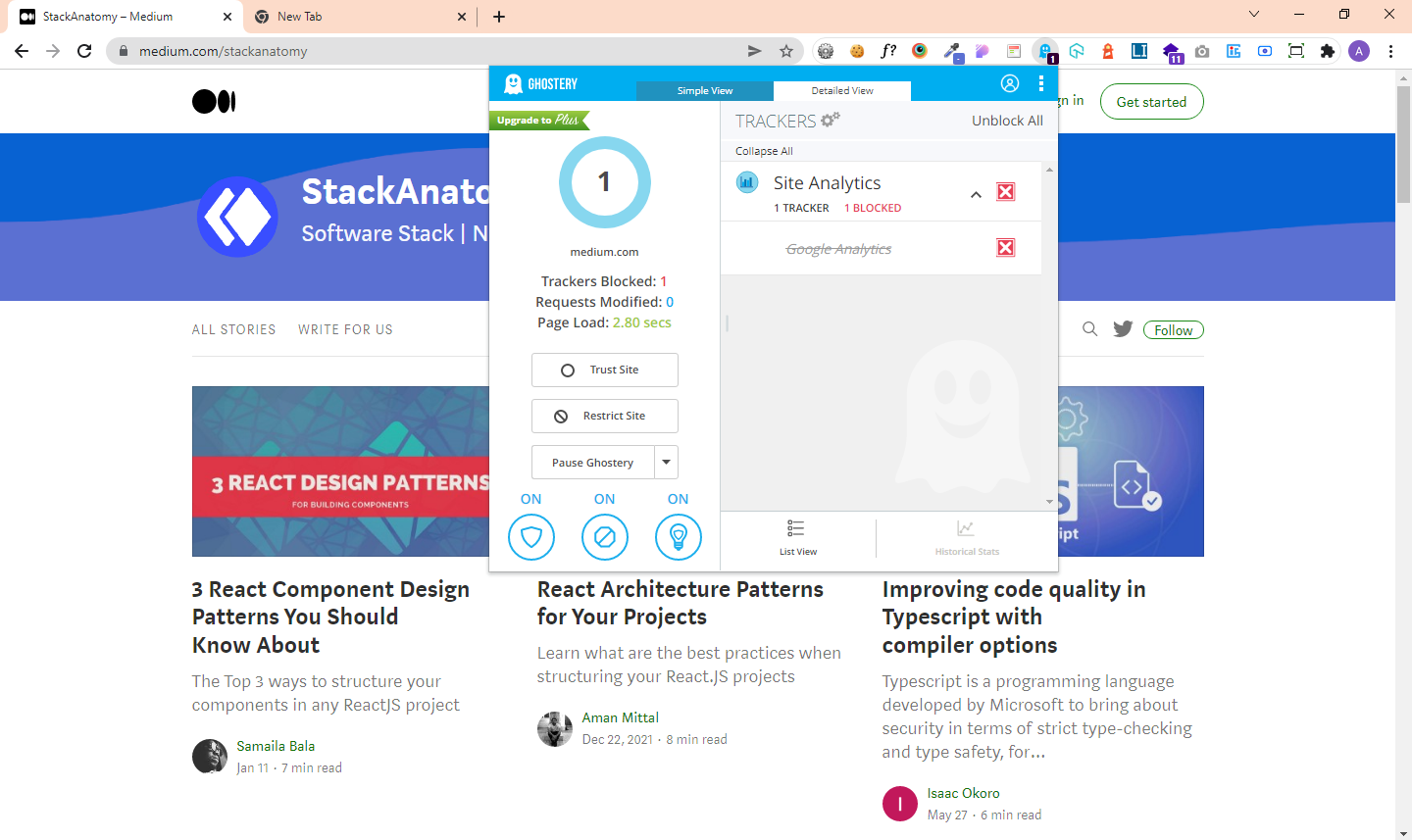1412x840 pixels.
Task: Open the Pause Ghostery dropdown arrow
Action: [667, 463]
